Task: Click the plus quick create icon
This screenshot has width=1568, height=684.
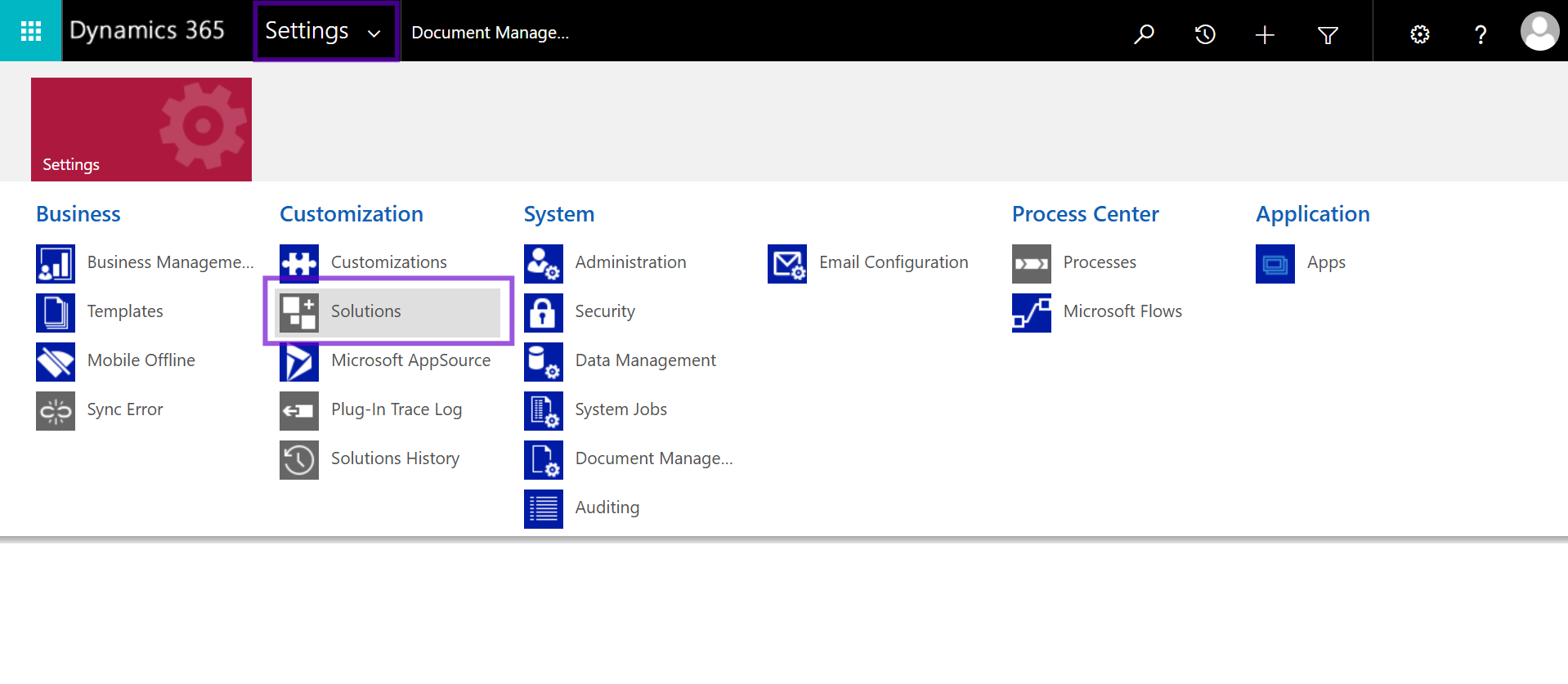Action: coord(1265,34)
